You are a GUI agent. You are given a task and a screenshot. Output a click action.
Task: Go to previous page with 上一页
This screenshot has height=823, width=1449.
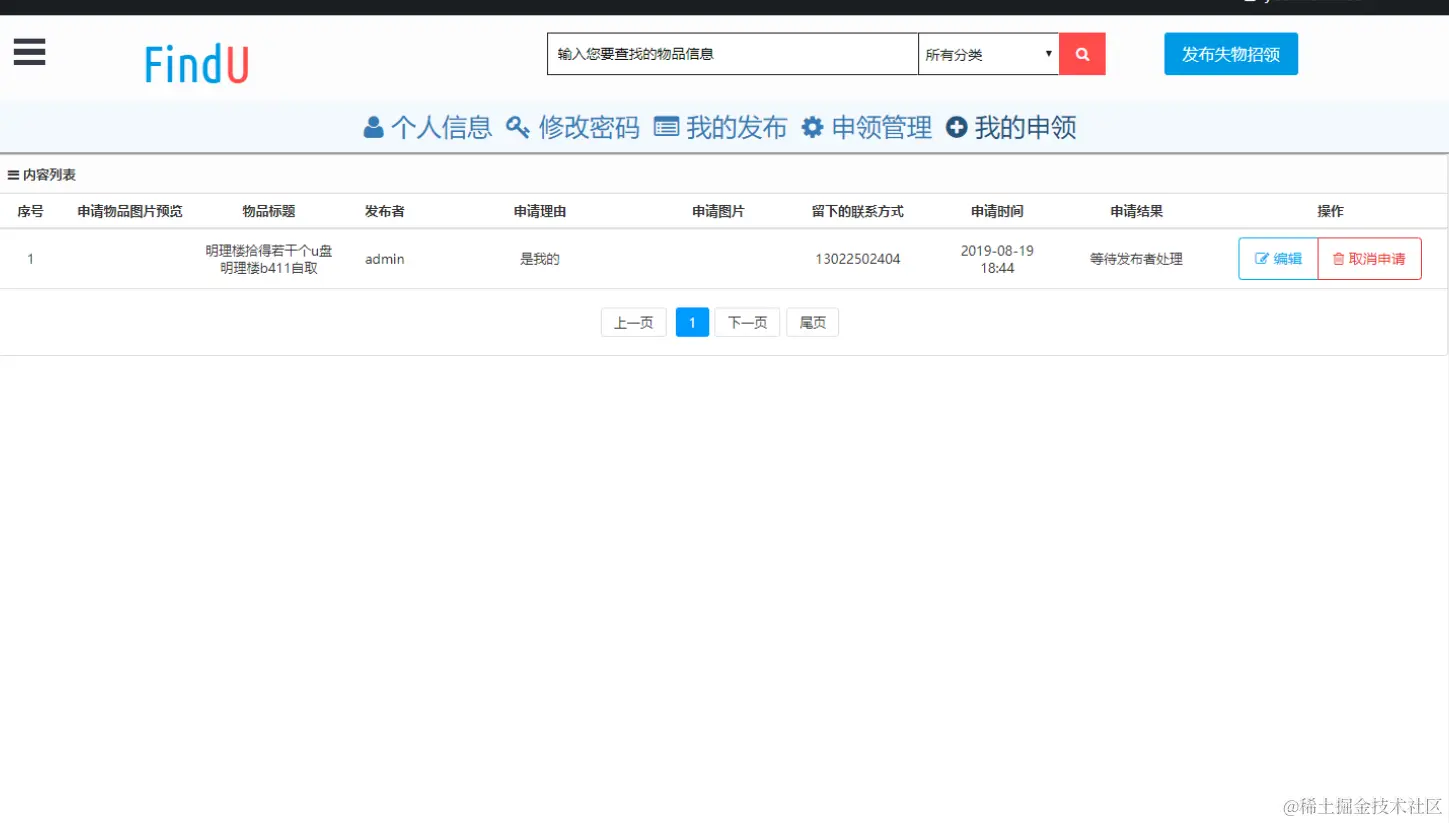coord(634,322)
